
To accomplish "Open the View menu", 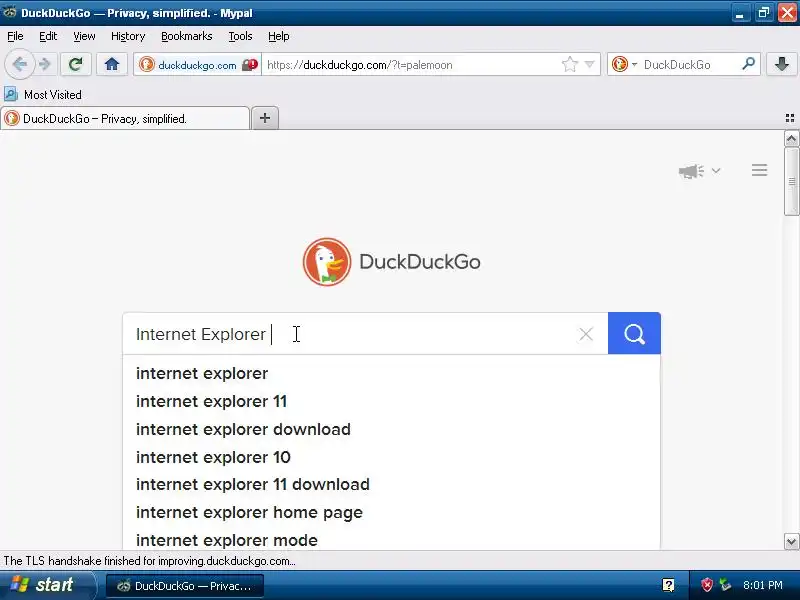I will pyautogui.click(x=84, y=36).
